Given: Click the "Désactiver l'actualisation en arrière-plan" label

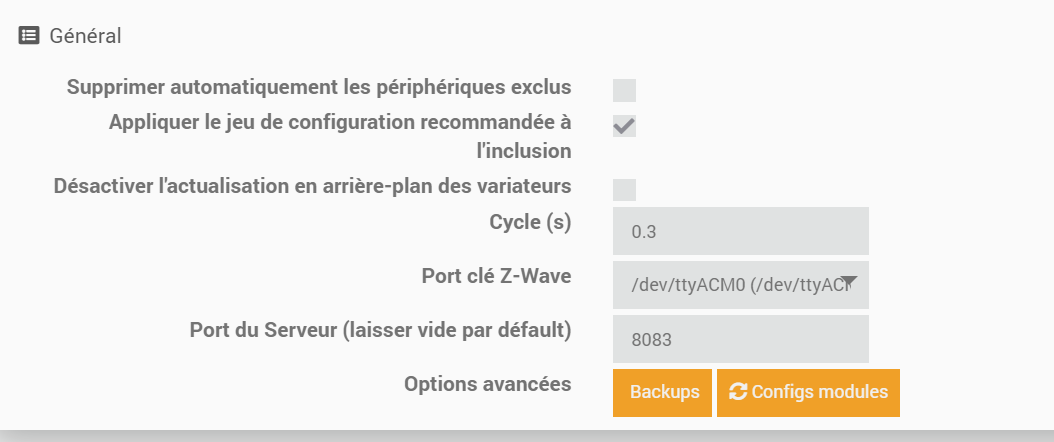Looking at the screenshot, I should [x=313, y=185].
